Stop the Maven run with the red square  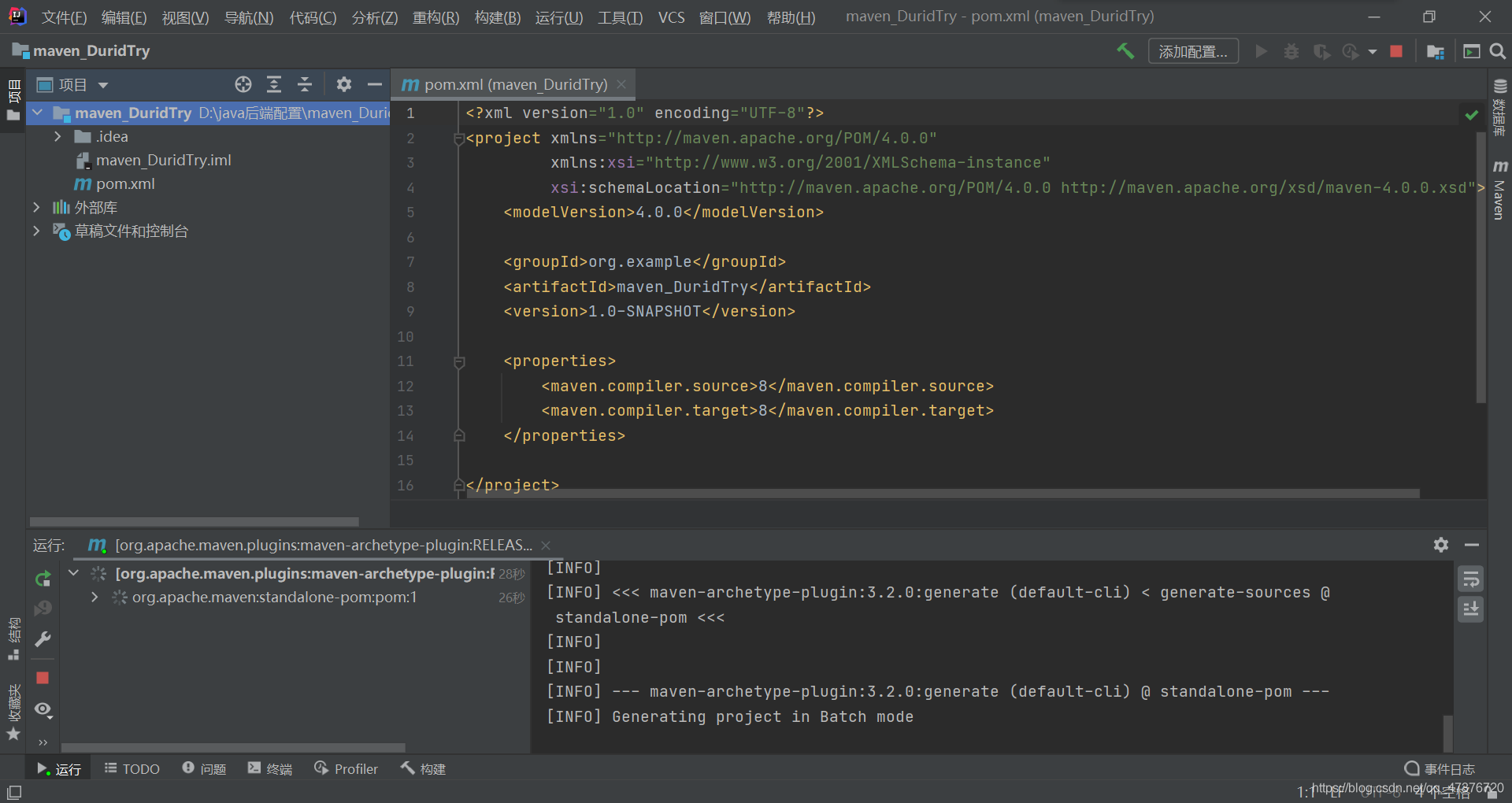coord(43,678)
